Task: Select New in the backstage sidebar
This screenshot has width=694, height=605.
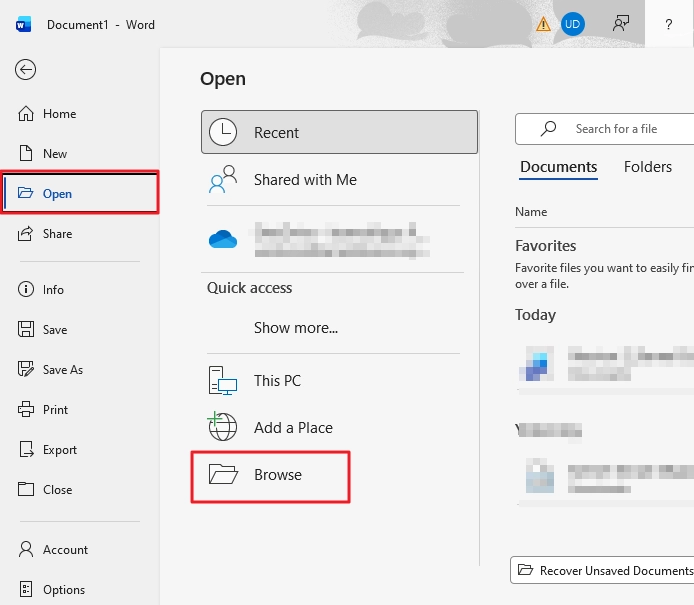Action: pos(80,154)
